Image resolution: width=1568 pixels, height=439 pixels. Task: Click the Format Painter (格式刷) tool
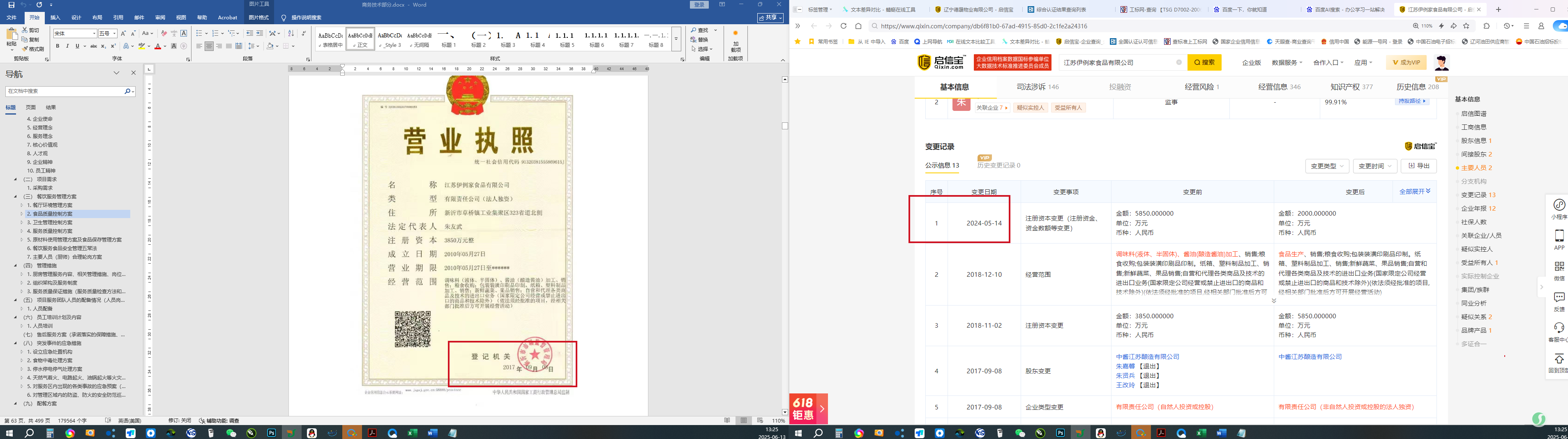33,49
